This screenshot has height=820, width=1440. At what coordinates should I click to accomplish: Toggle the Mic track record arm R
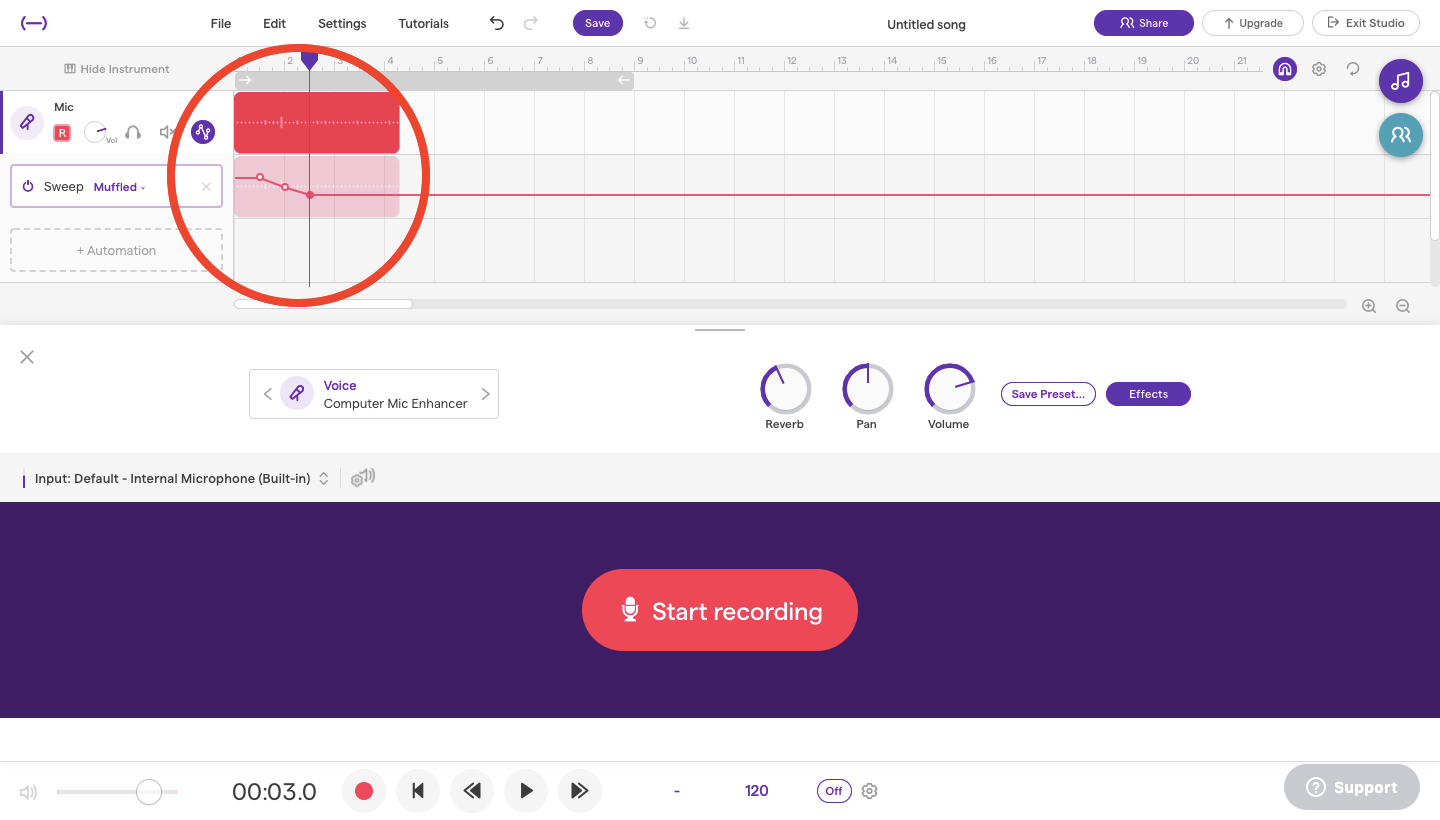[x=62, y=133]
